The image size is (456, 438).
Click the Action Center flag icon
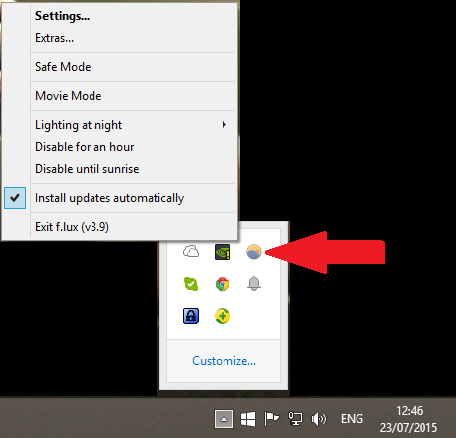click(271, 419)
